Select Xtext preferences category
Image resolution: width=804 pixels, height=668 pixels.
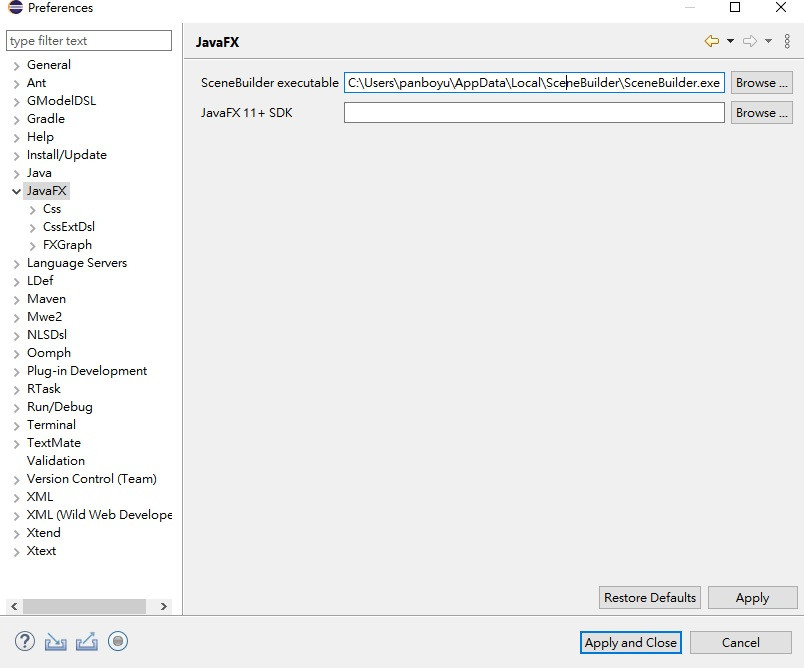coord(42,551)
